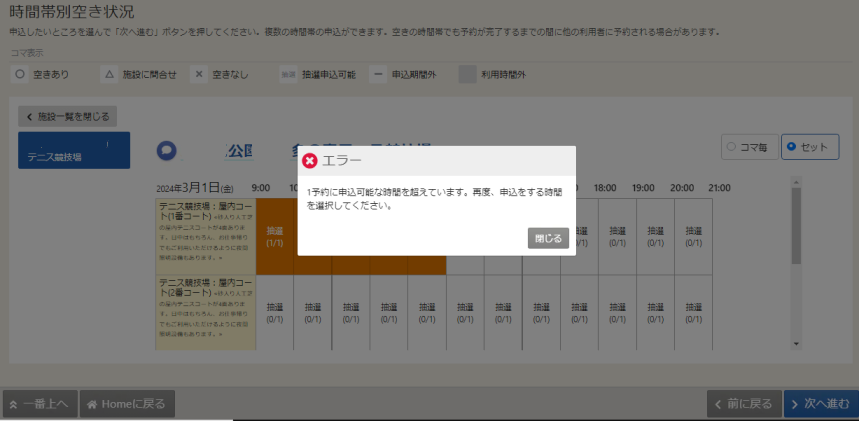Viewport: 859px width, 421px height.
Task: Click the vertical scrollbar thumb
Action: click(797, 225)
